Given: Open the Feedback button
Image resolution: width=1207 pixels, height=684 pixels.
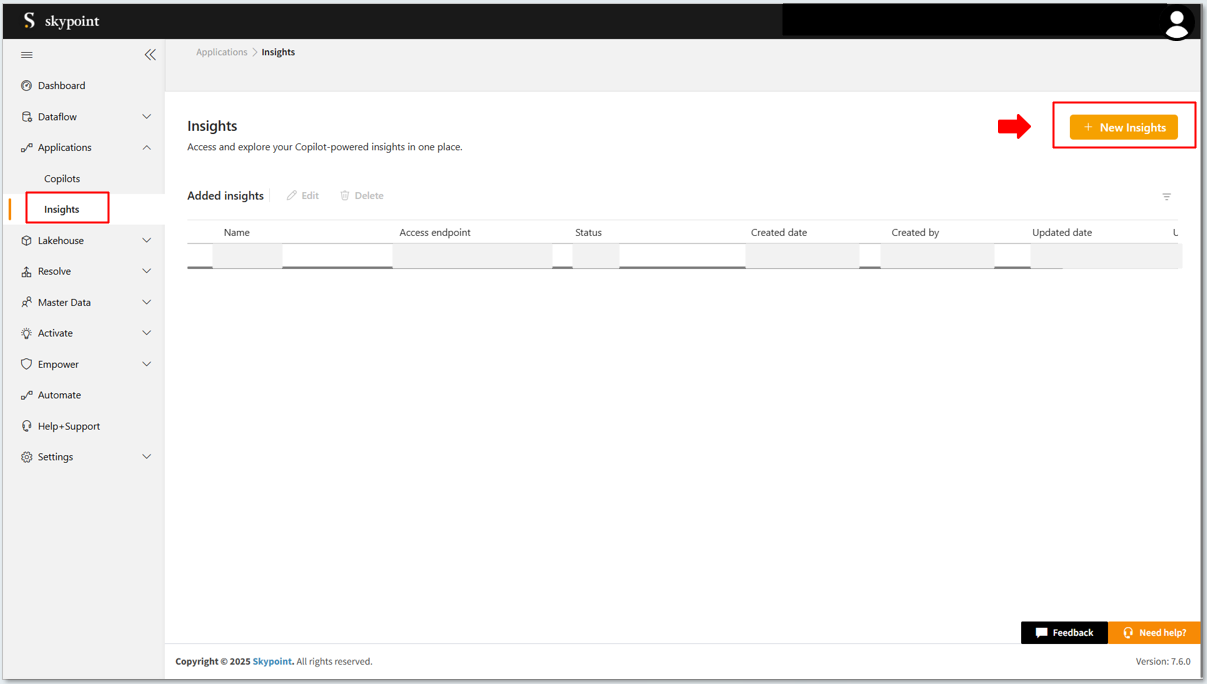Looking at the screenshot, I should click(x=1063, y=633).
